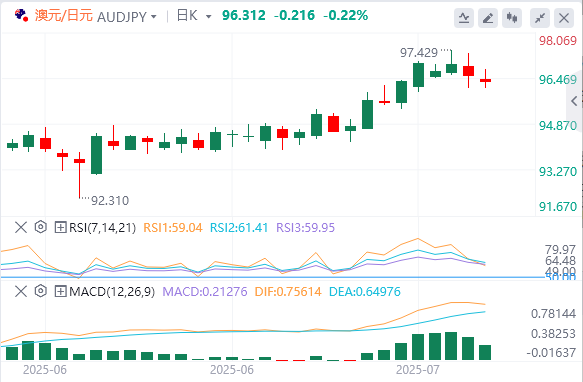
Task: Click the tallest MACD histogram bar
Action: (451, 346)
